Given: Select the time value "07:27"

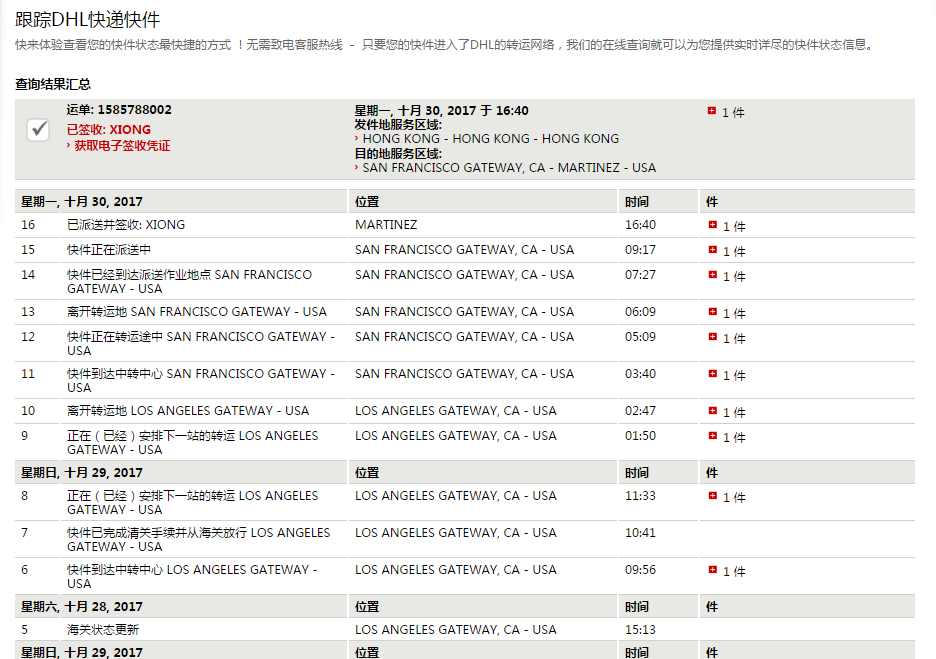Looking at the screenshot, I should 640,275.
